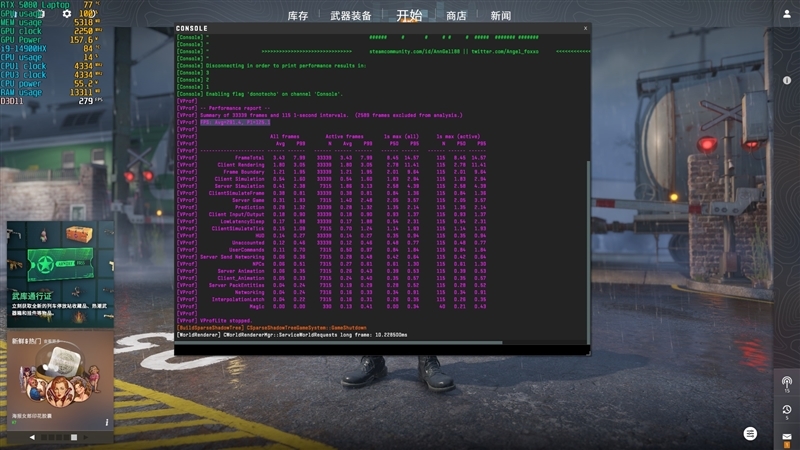Open the player profile icon
Viewport: 800px width, 450px height.
tap(787, 14)
